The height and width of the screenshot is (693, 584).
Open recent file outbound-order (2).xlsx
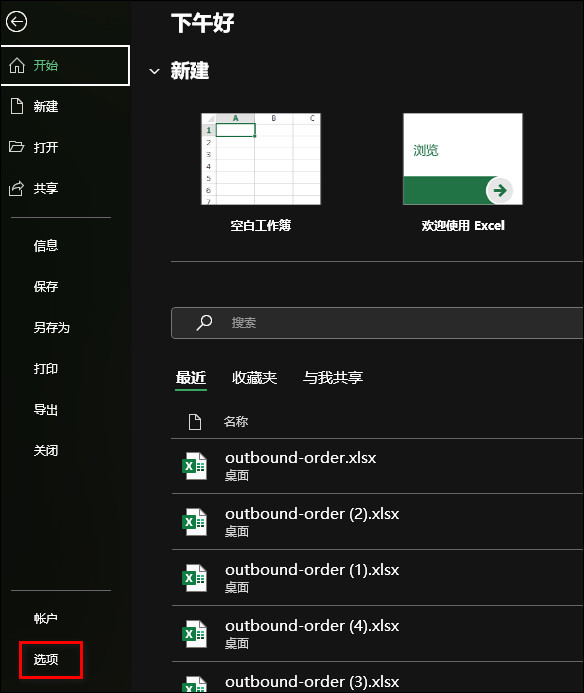click(x=377, y=522)
